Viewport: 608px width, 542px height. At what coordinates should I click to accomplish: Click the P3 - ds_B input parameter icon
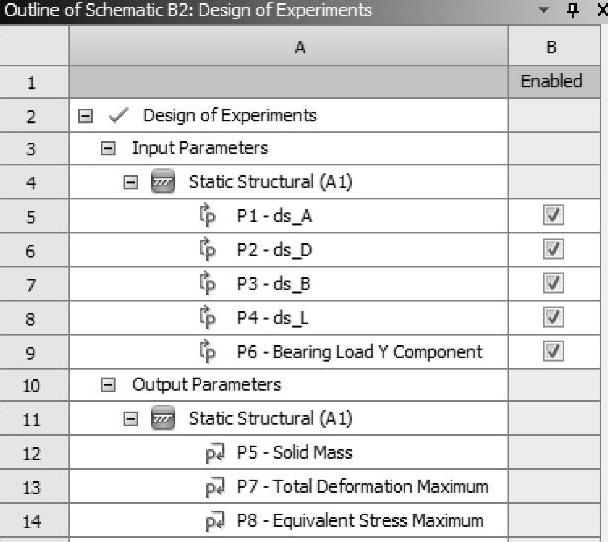pyautogui.click(x=208, y=284)
